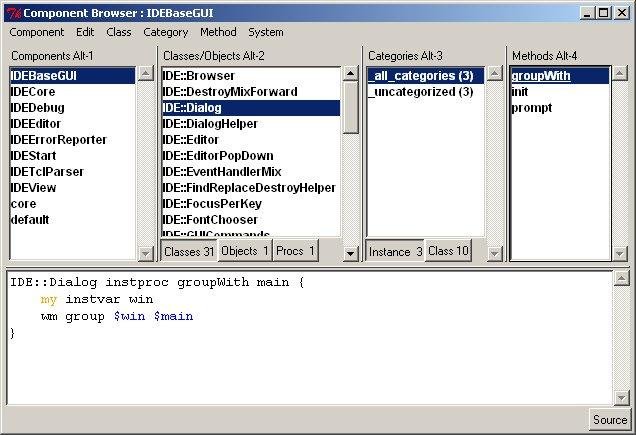
Task: Select IDEStart component
Action: (x=73, y=156)
